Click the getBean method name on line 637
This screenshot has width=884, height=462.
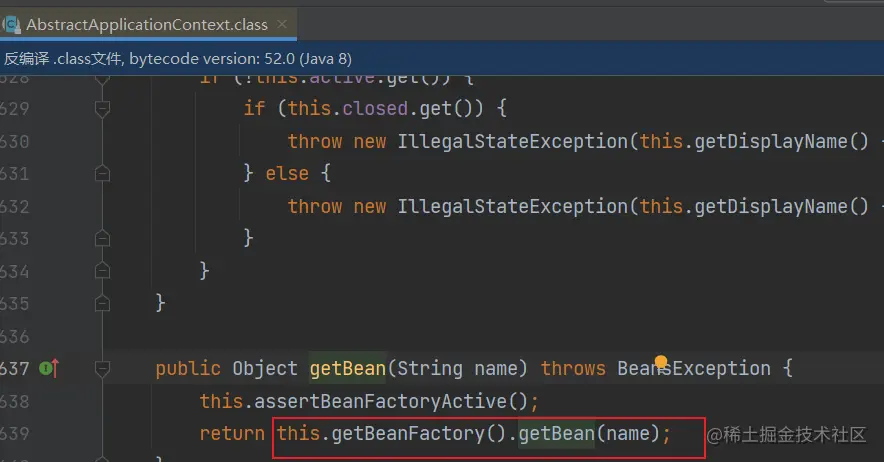(347, 368)
